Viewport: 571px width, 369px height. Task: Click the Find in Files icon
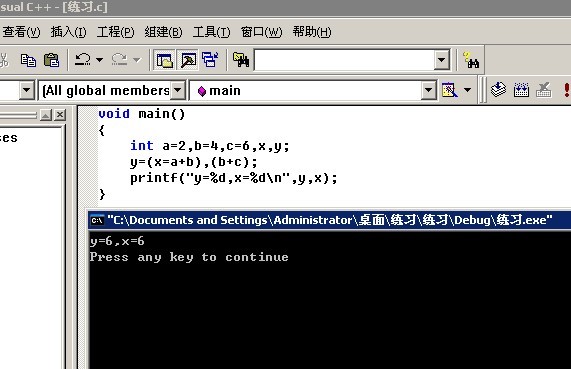pyautogui.click(x=241, y=60)
